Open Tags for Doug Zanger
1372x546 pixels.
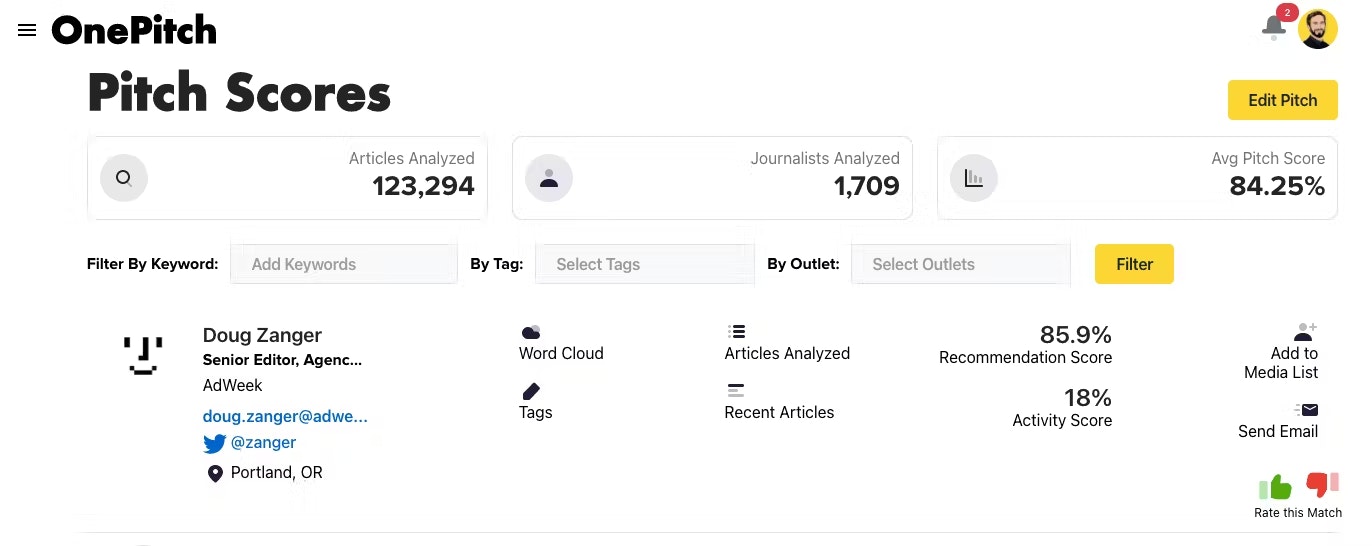pyautogui.click(x=536, y=402)
